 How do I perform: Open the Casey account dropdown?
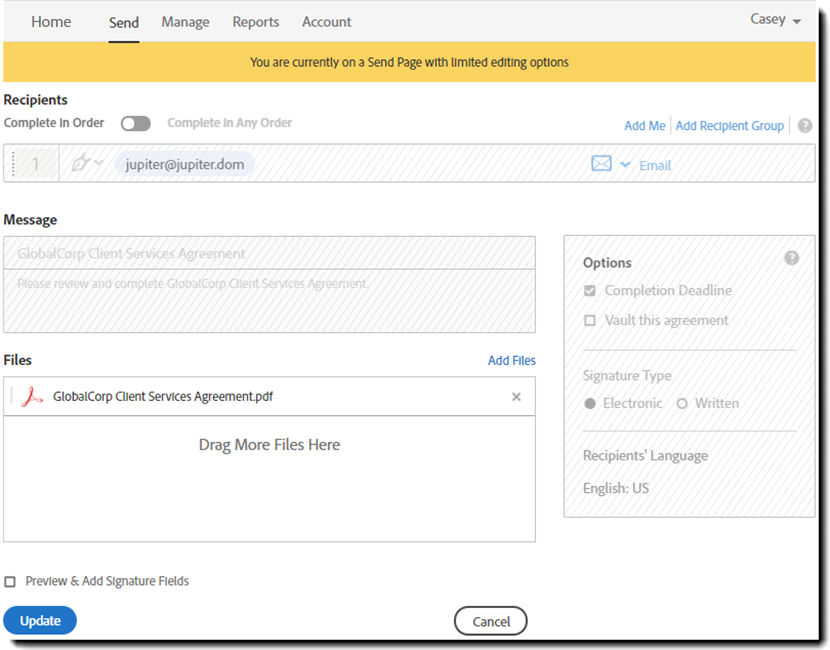coord(775,20)
